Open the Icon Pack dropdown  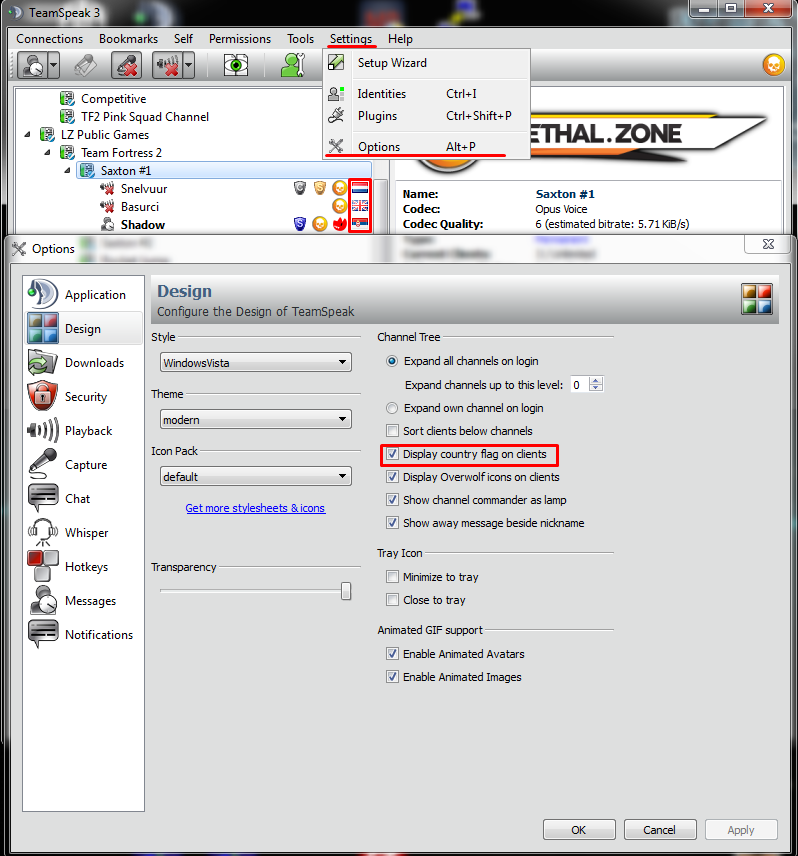pos(255,477)
